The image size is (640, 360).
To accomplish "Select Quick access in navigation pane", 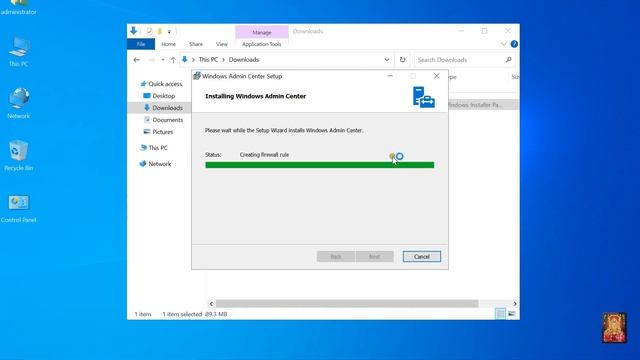I will point(165,84).
